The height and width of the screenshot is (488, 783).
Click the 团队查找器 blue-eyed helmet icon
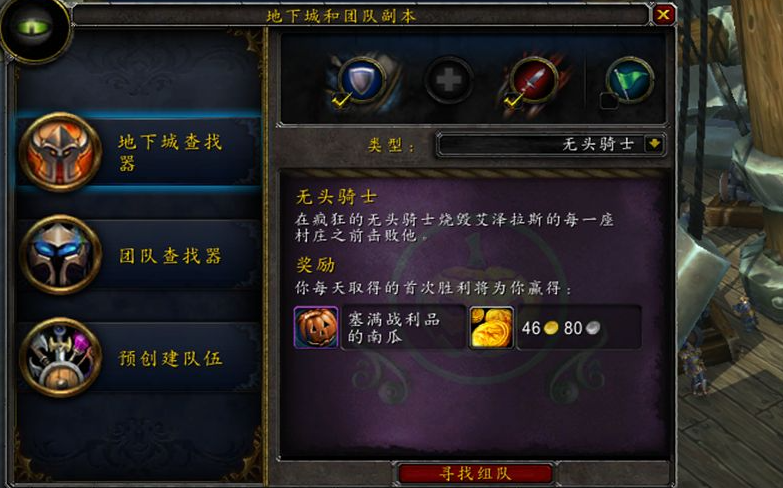pyautogui.click(x=60, y=255)
